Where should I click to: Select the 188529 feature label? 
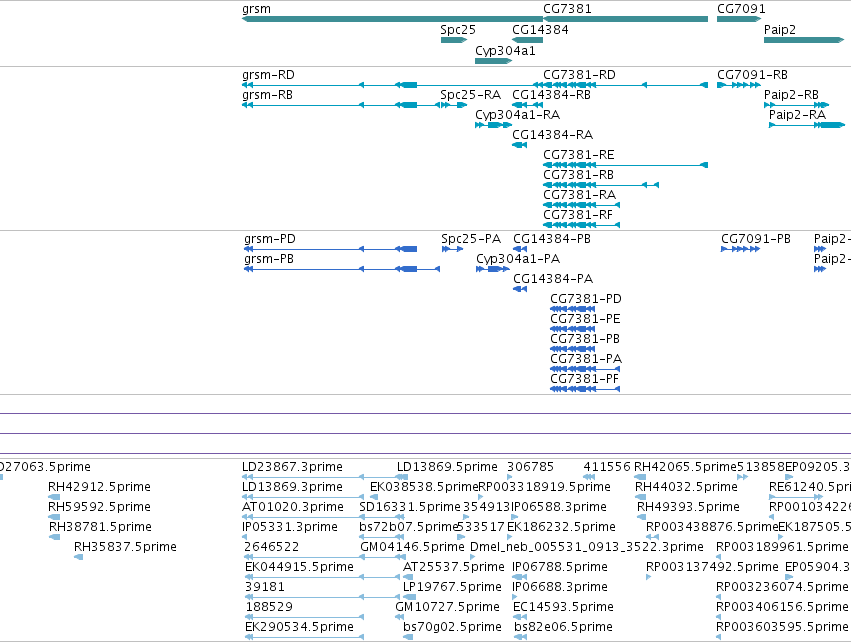(x=269, y=607)
